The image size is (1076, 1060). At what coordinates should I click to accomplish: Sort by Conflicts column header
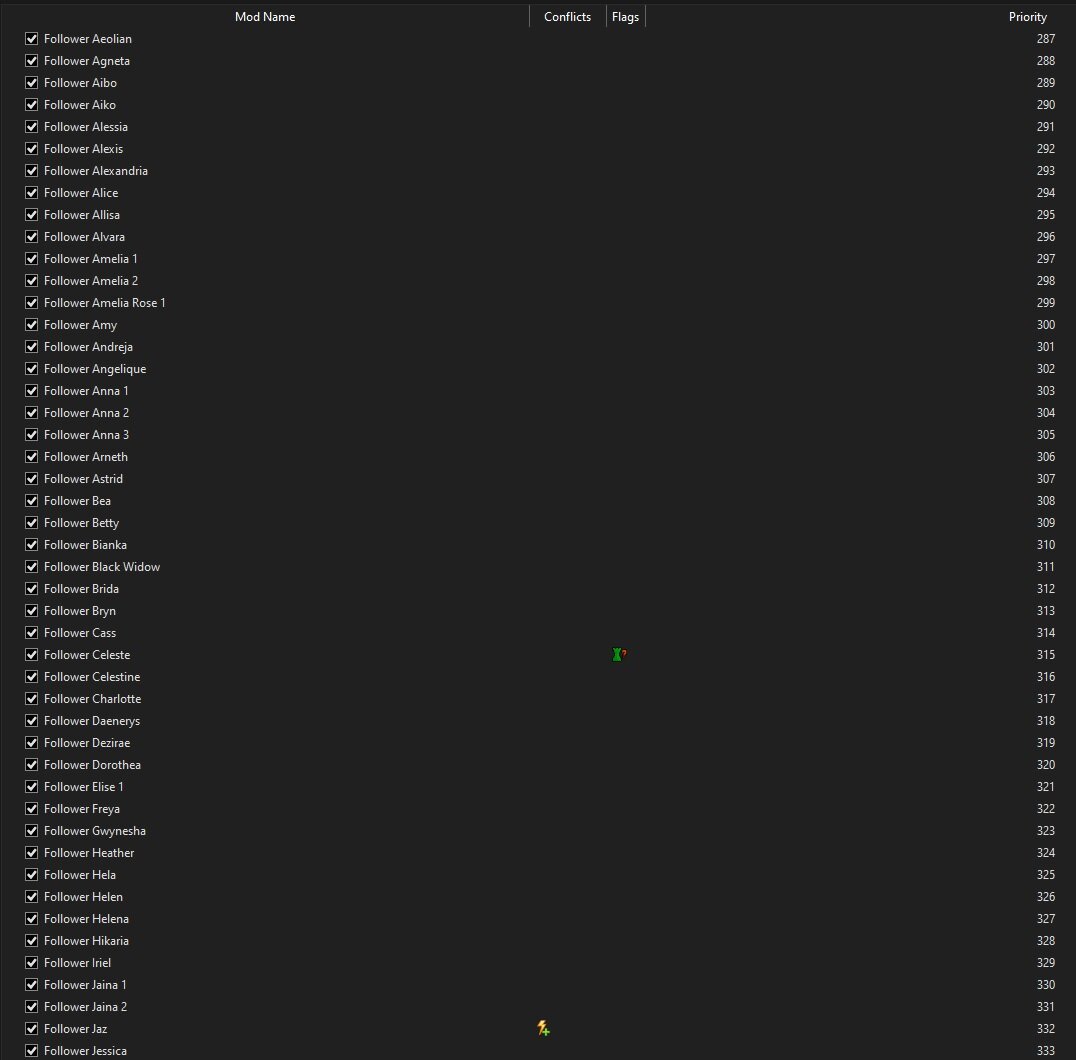point(568,16)
